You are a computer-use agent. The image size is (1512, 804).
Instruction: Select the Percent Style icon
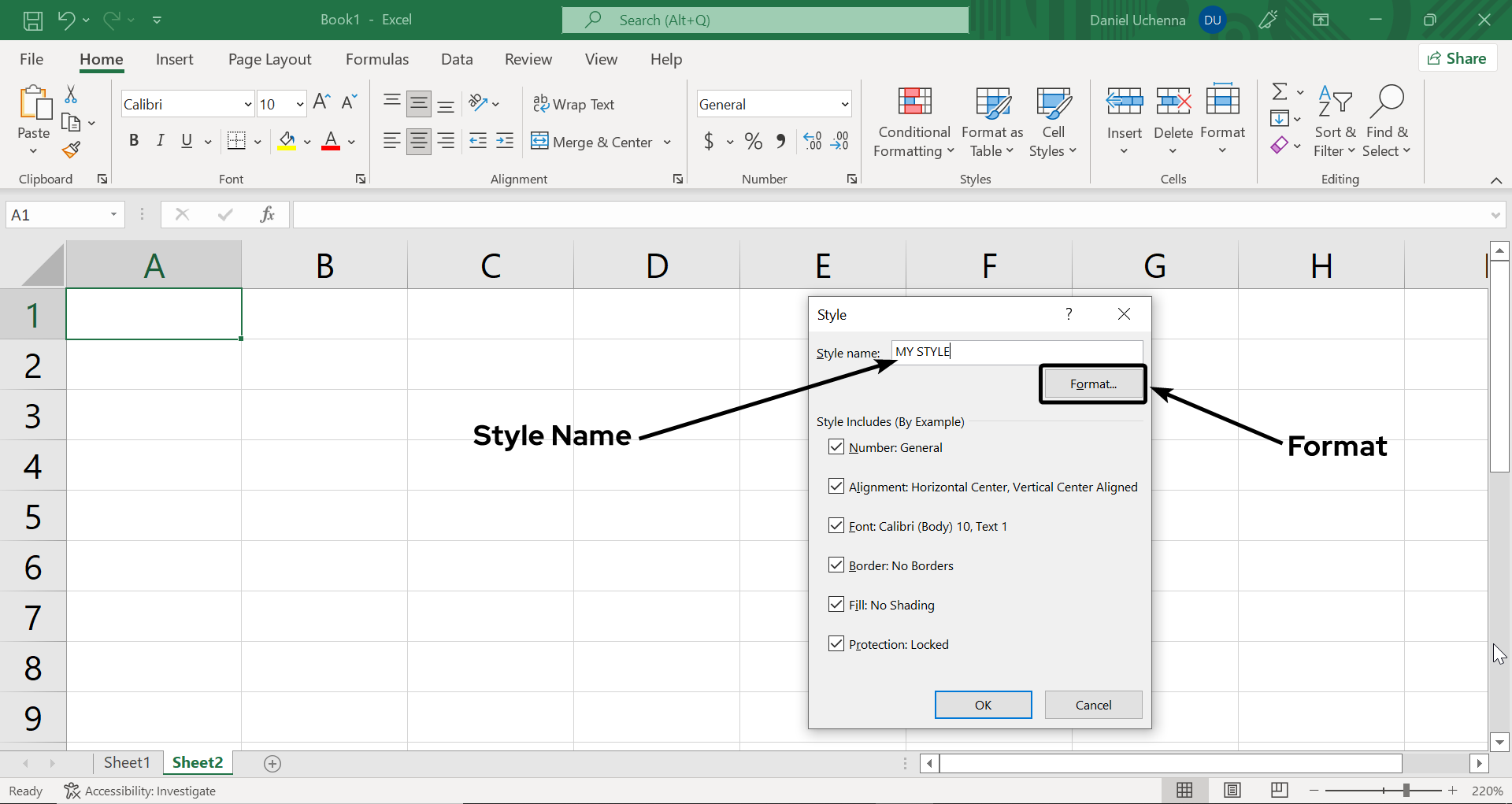point(753,141)
